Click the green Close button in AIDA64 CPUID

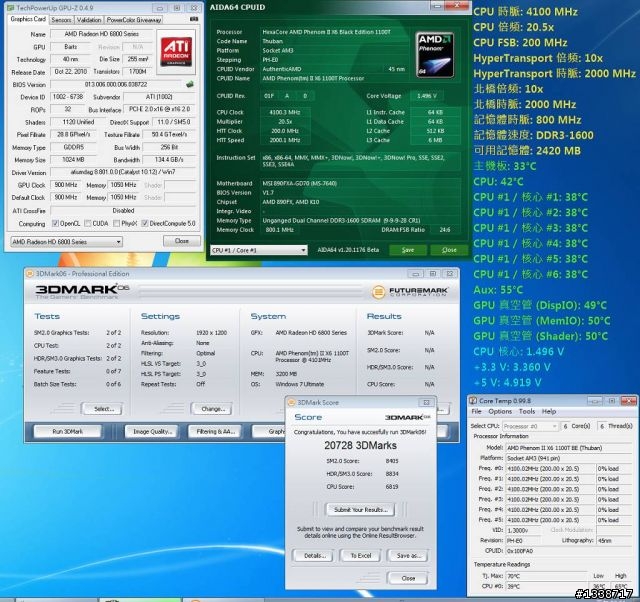point(449,250)
